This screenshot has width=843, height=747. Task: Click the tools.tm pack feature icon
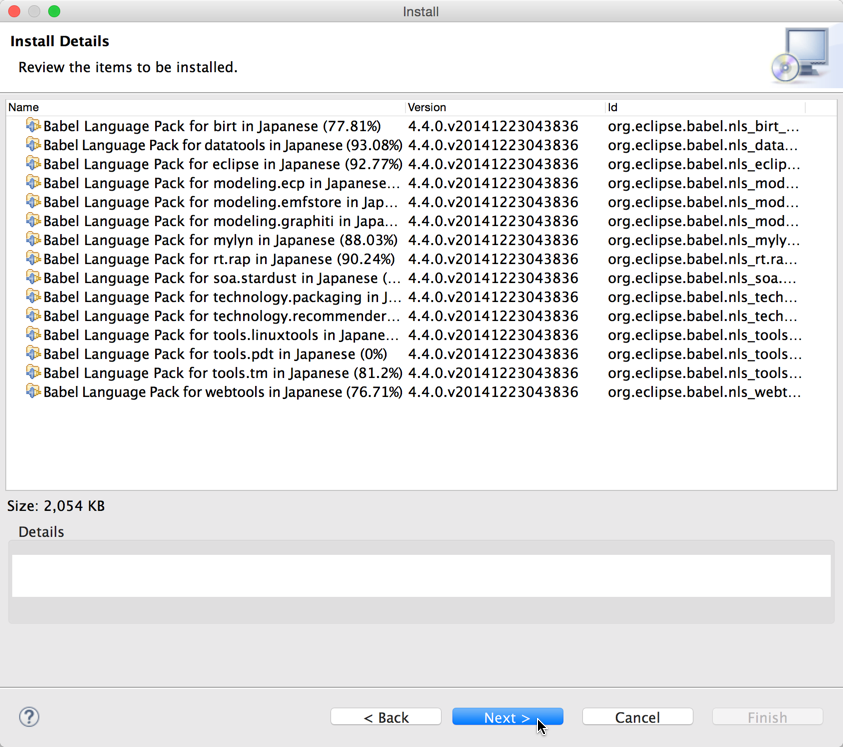(33, 373)
